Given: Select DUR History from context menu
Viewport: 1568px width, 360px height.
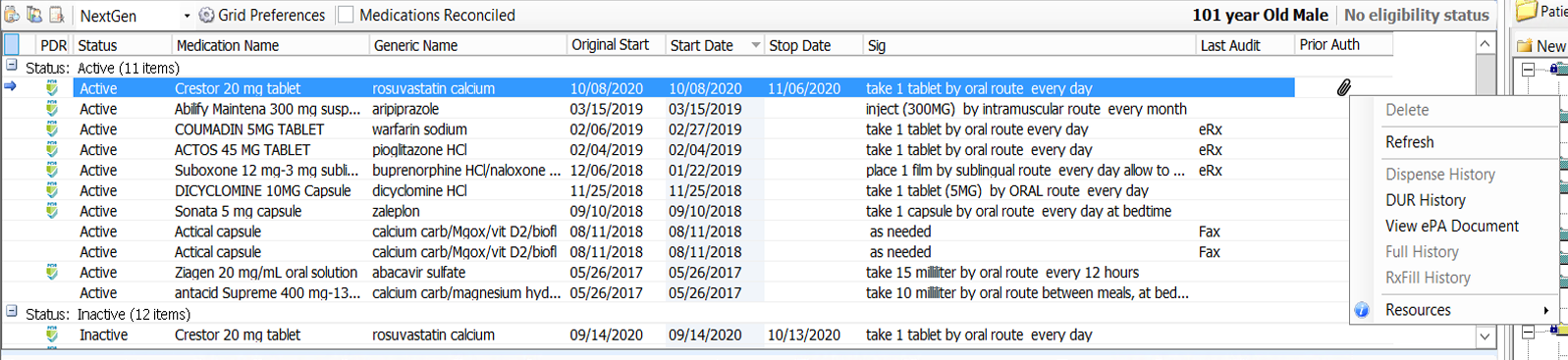Looking at the screenshot, I should 1425,200.
